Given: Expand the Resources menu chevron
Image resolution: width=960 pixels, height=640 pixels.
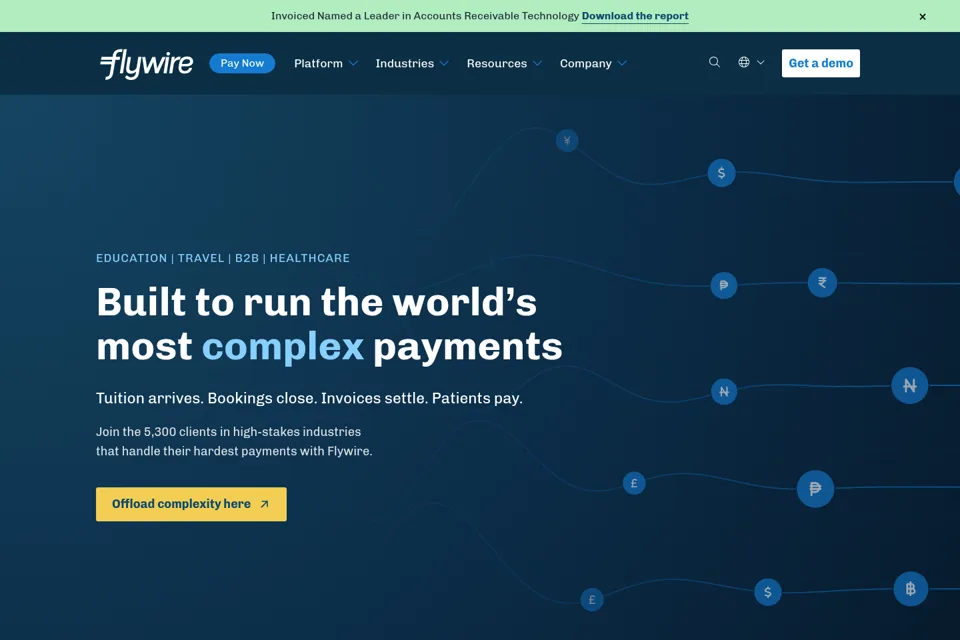Looking at the screenshot, I should pos(537,63).
